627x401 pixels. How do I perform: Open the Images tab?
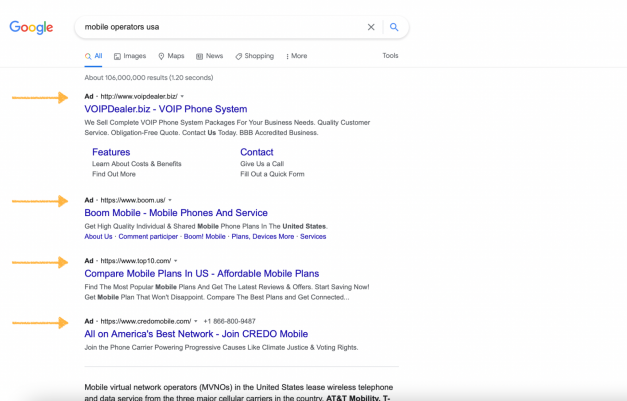click(130, 56)
